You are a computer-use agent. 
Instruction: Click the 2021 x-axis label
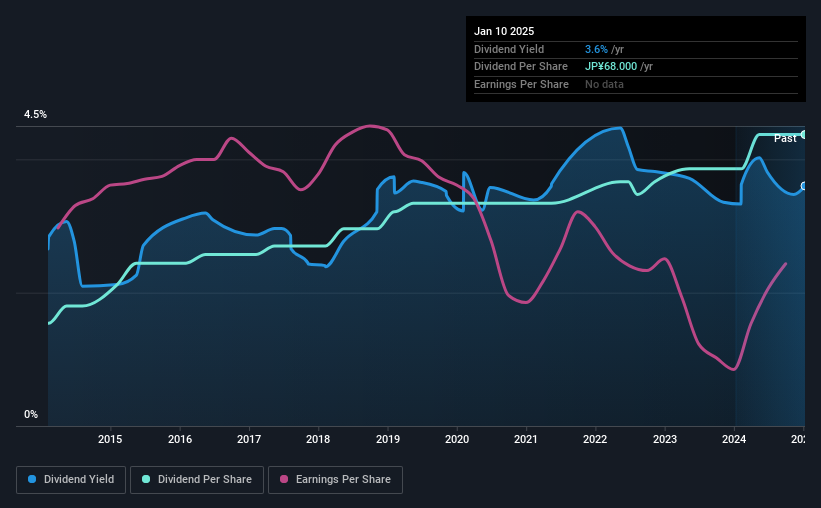tap(526, 439)
